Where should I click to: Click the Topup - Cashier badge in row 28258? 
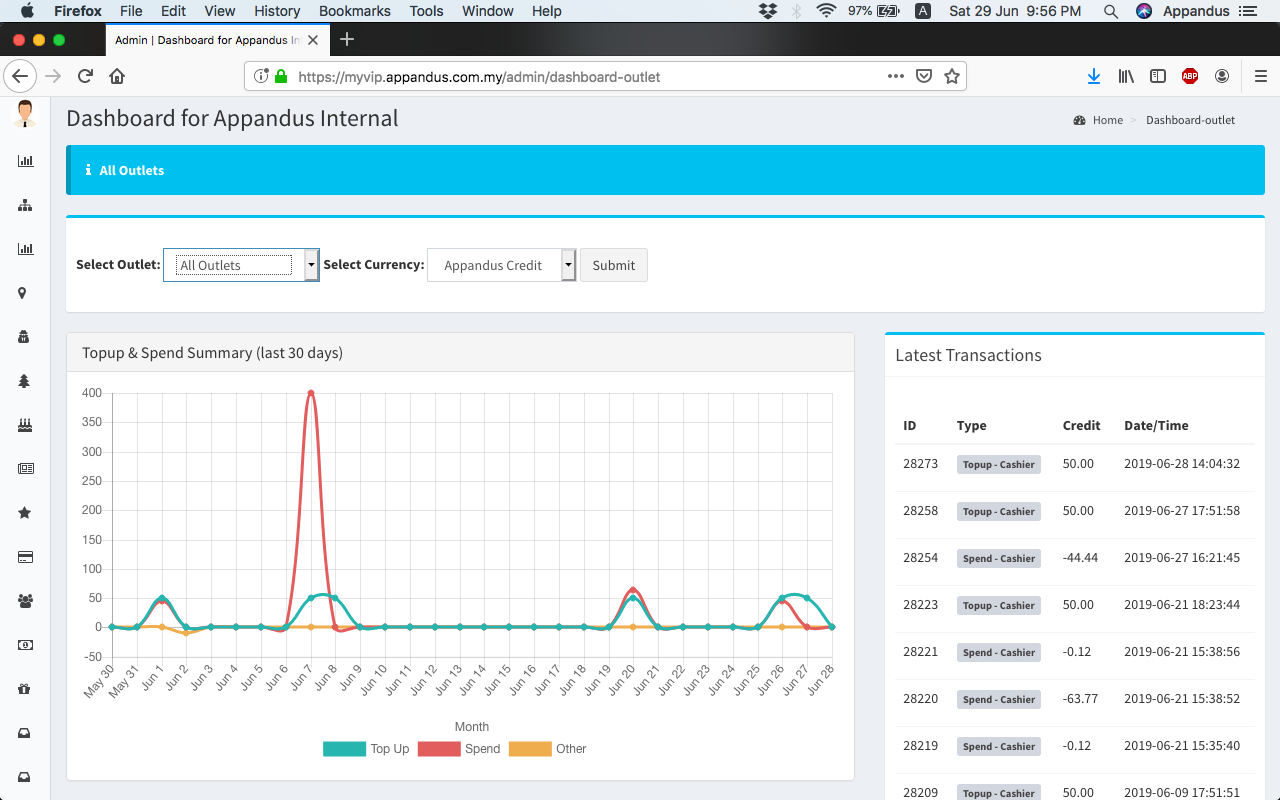999,511
